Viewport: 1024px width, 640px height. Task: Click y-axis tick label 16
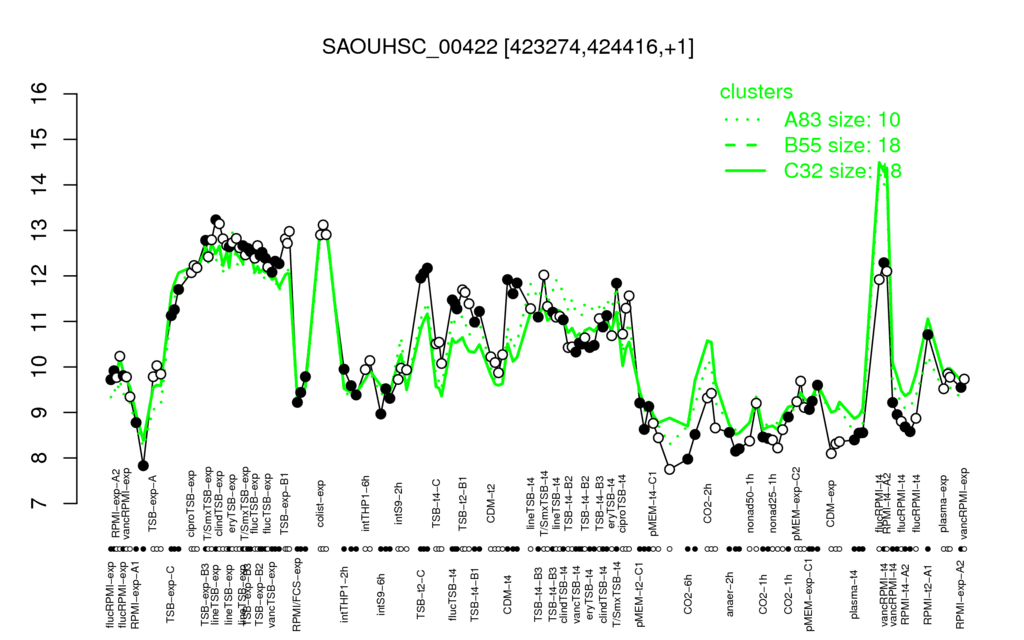coord(40,93)
